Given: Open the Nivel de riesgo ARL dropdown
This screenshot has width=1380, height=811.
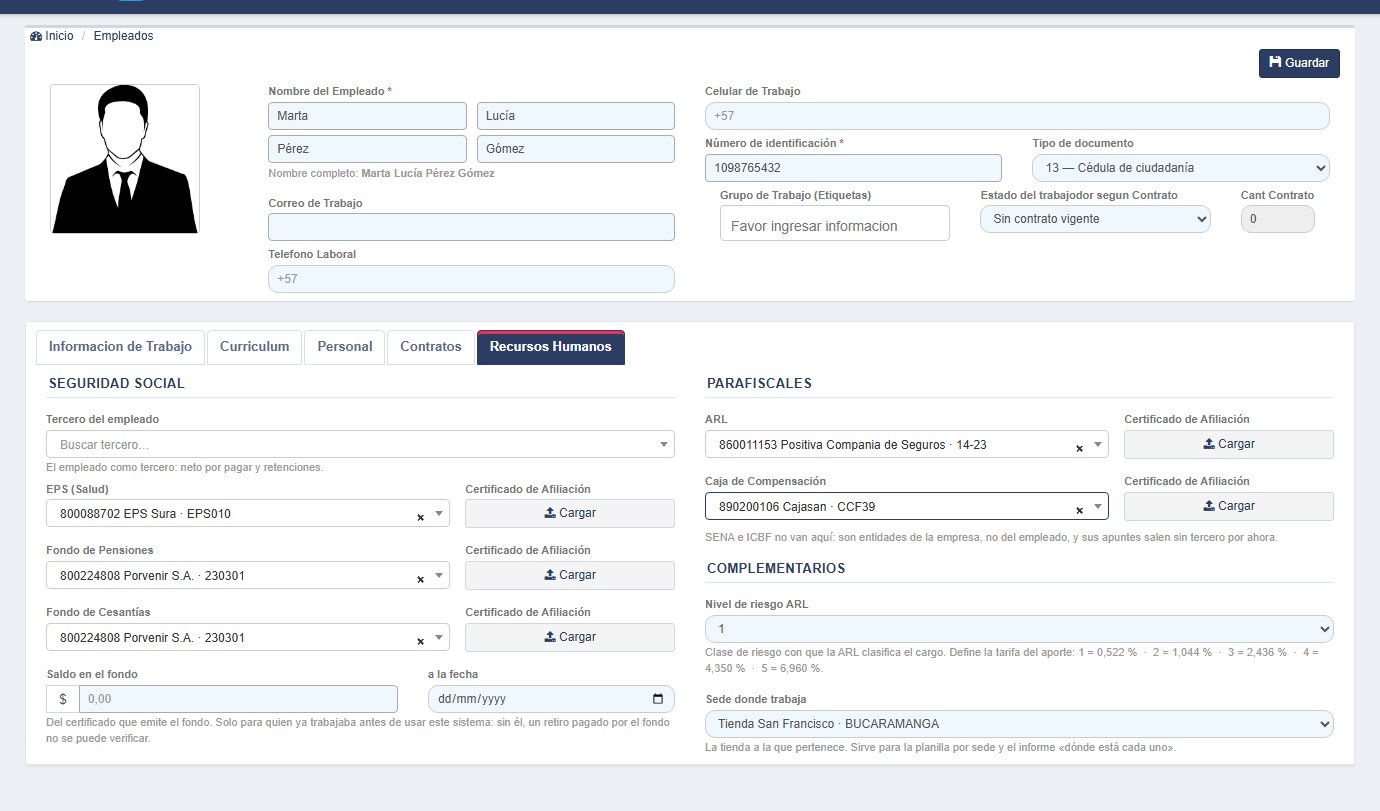Looking at the screenshot, I should 1019,629.
